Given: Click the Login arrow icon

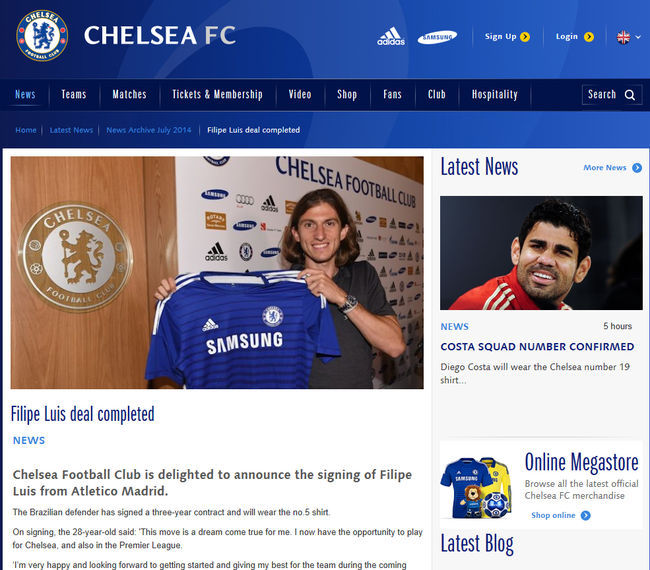Looking at the screenshot, I should click(x=589, y=37).
